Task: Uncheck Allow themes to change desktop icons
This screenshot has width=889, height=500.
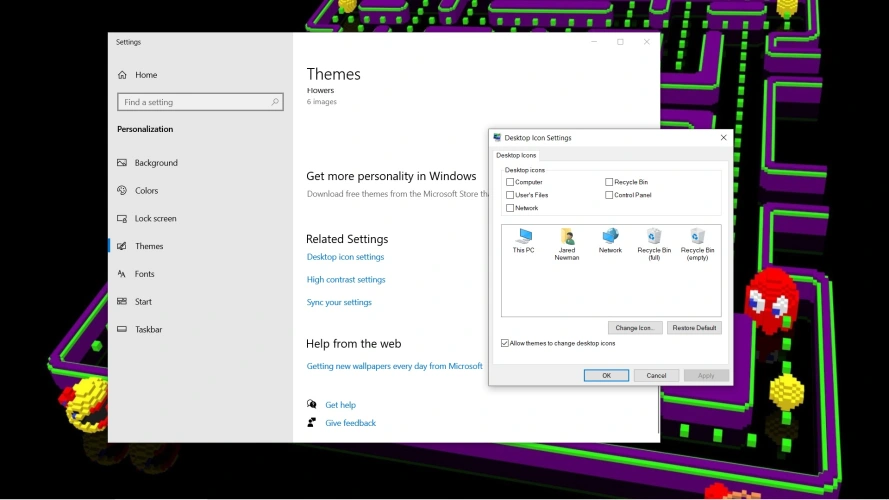Action: pyautogui.click(x=505, y=343)
